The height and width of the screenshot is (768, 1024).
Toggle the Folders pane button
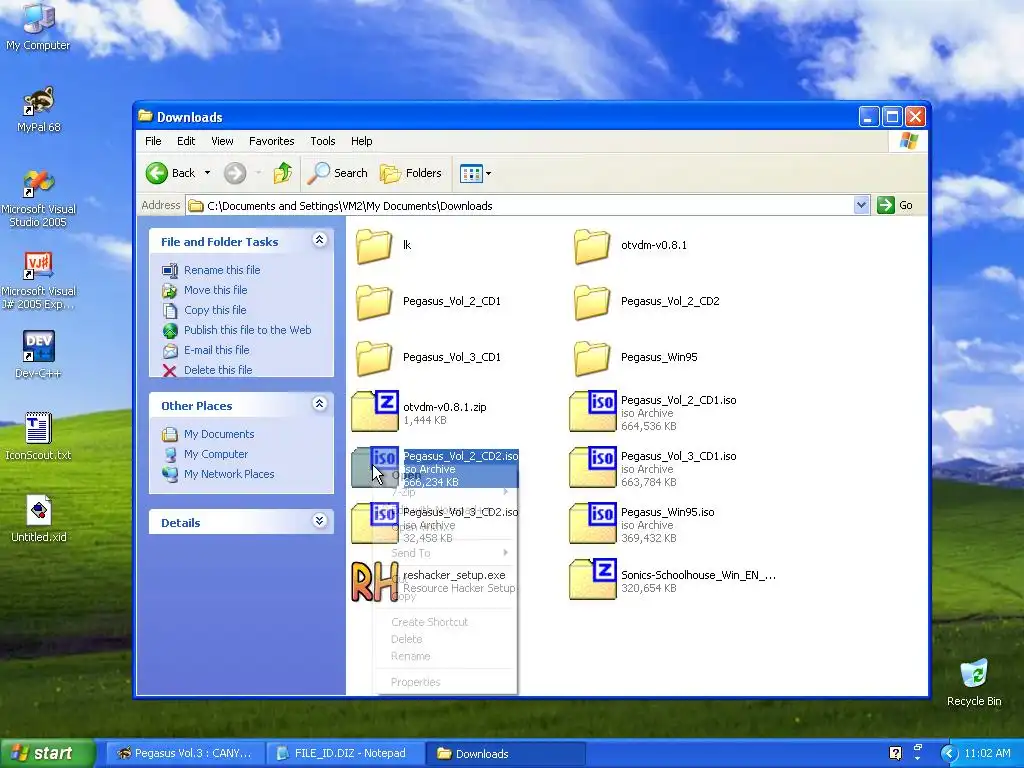click(411, 173)
